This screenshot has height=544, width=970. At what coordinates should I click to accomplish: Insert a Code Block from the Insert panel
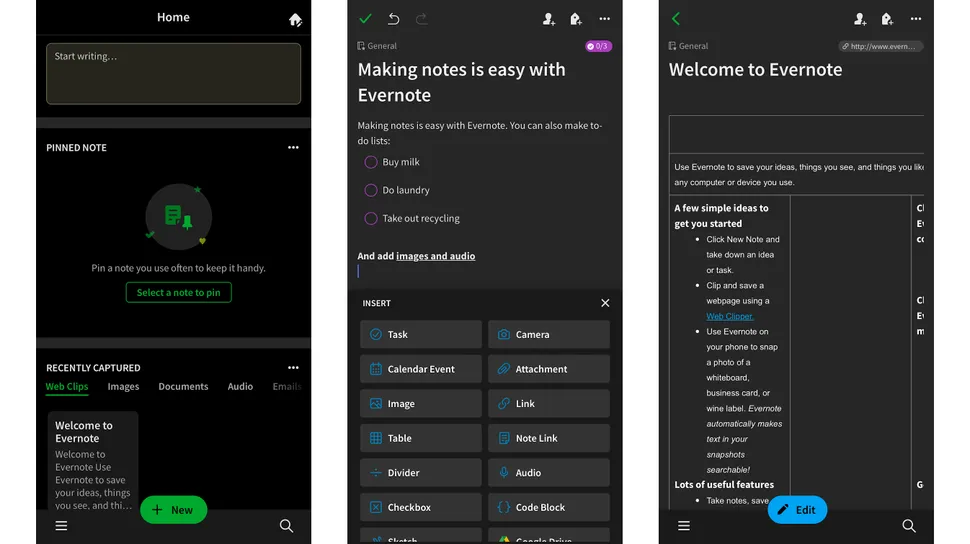point(549,507)
